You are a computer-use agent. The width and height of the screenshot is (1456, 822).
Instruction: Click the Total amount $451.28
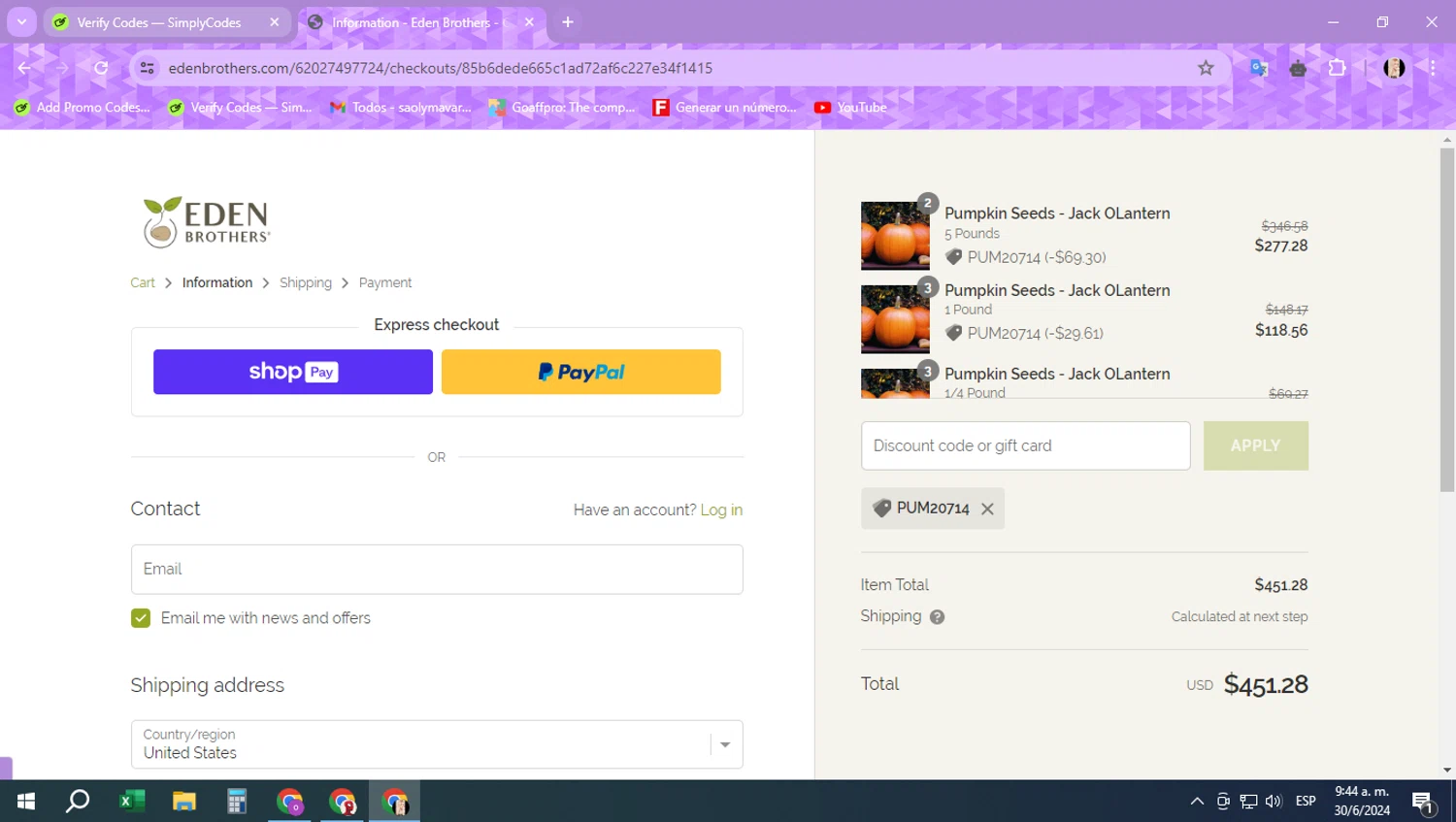[x=1266, y=685]
